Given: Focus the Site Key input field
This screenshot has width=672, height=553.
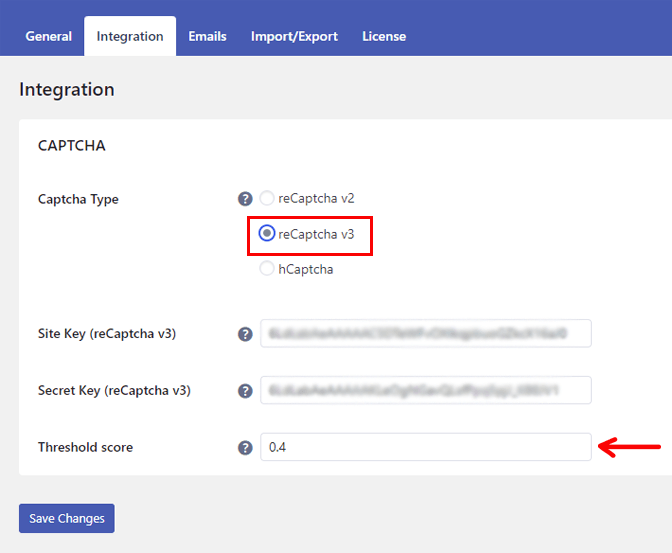Looking at the screenshot, I should click(x=426, y=334).
